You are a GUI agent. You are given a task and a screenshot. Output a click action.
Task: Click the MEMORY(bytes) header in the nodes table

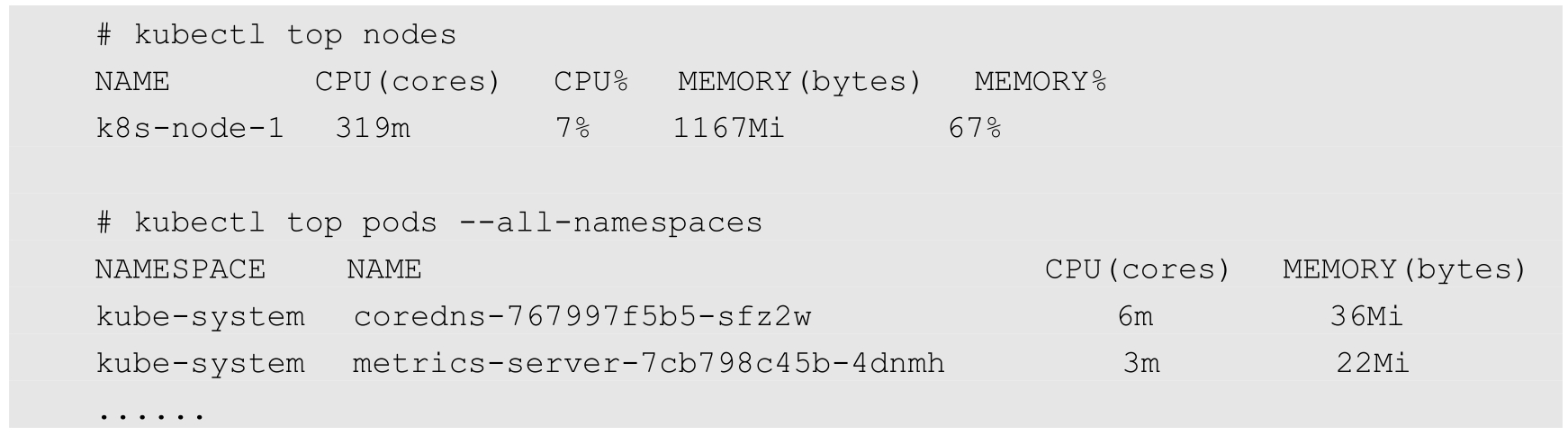pos(800,82)
